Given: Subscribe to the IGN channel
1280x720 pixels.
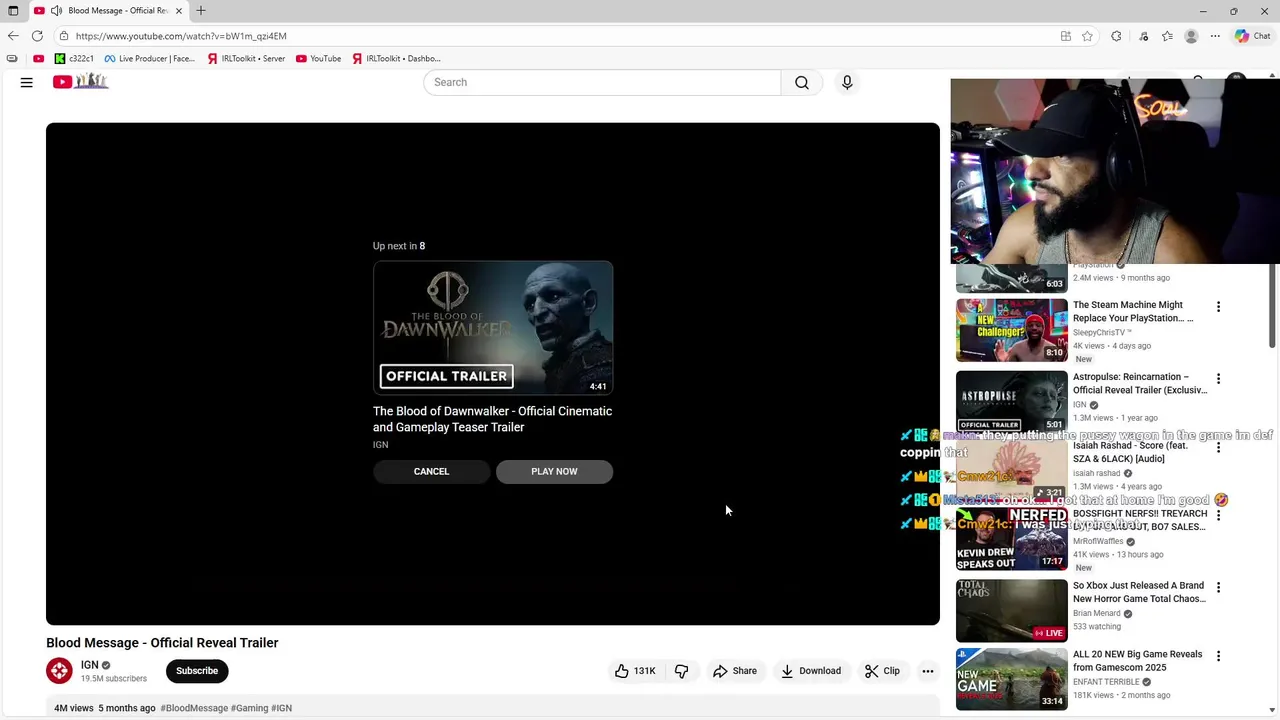Looking at the screenshot, I should point(197,671).
